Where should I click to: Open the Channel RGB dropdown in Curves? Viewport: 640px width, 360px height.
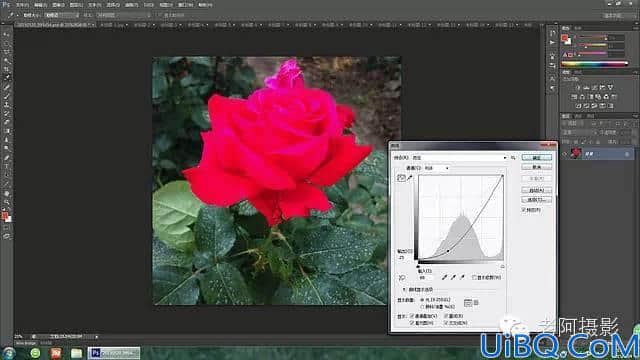click(436, 168)
